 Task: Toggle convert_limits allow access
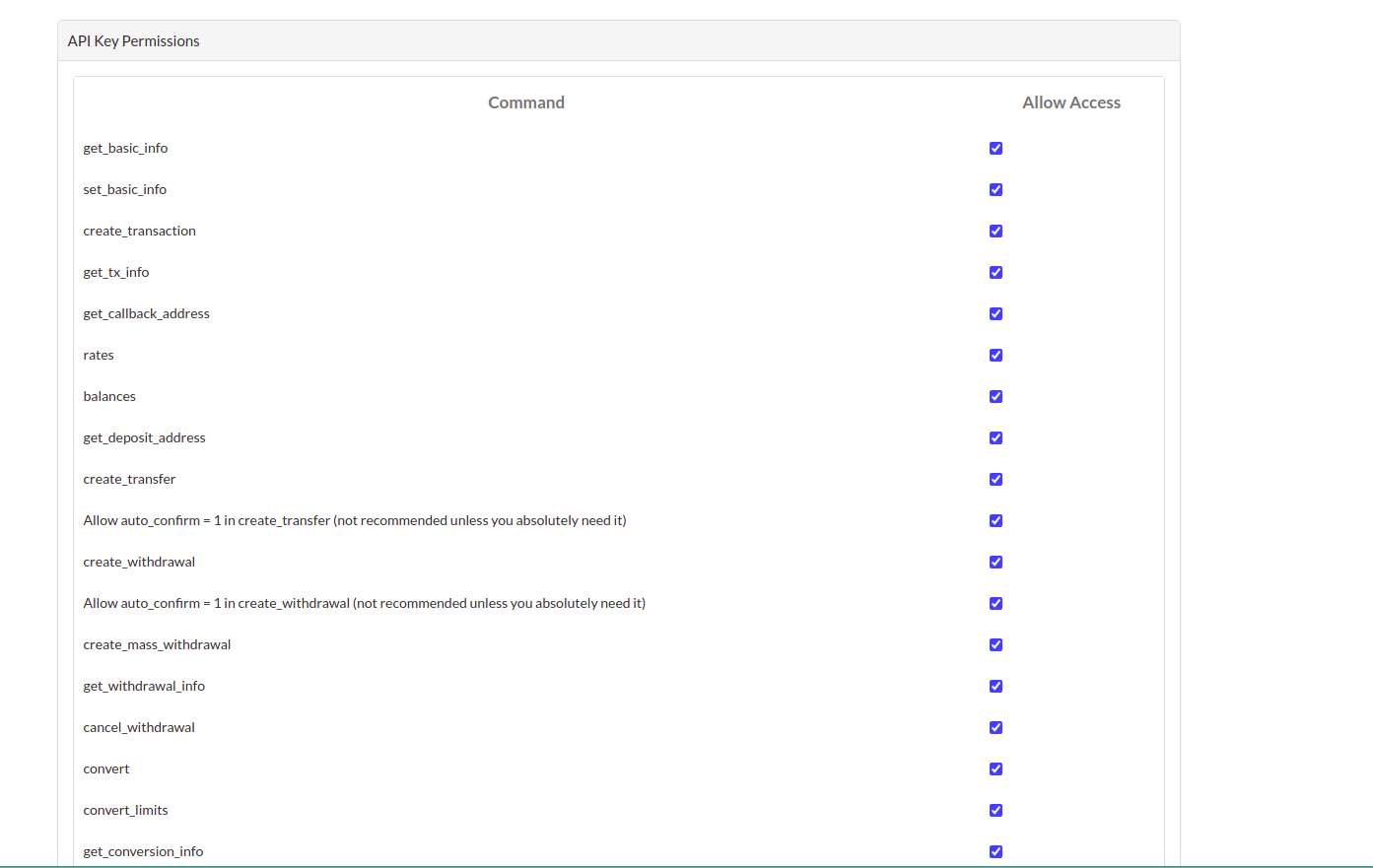995,811
